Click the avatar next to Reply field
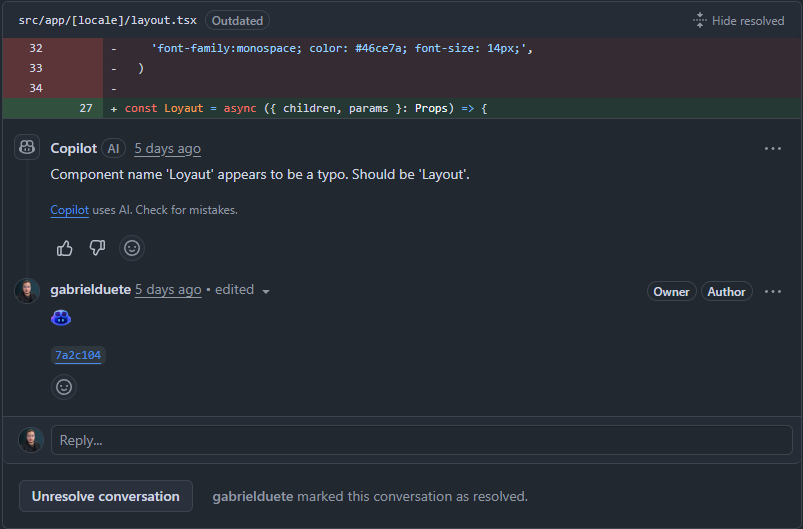Image resolution: width=803 pixels, height=529 pixels. 31,440
